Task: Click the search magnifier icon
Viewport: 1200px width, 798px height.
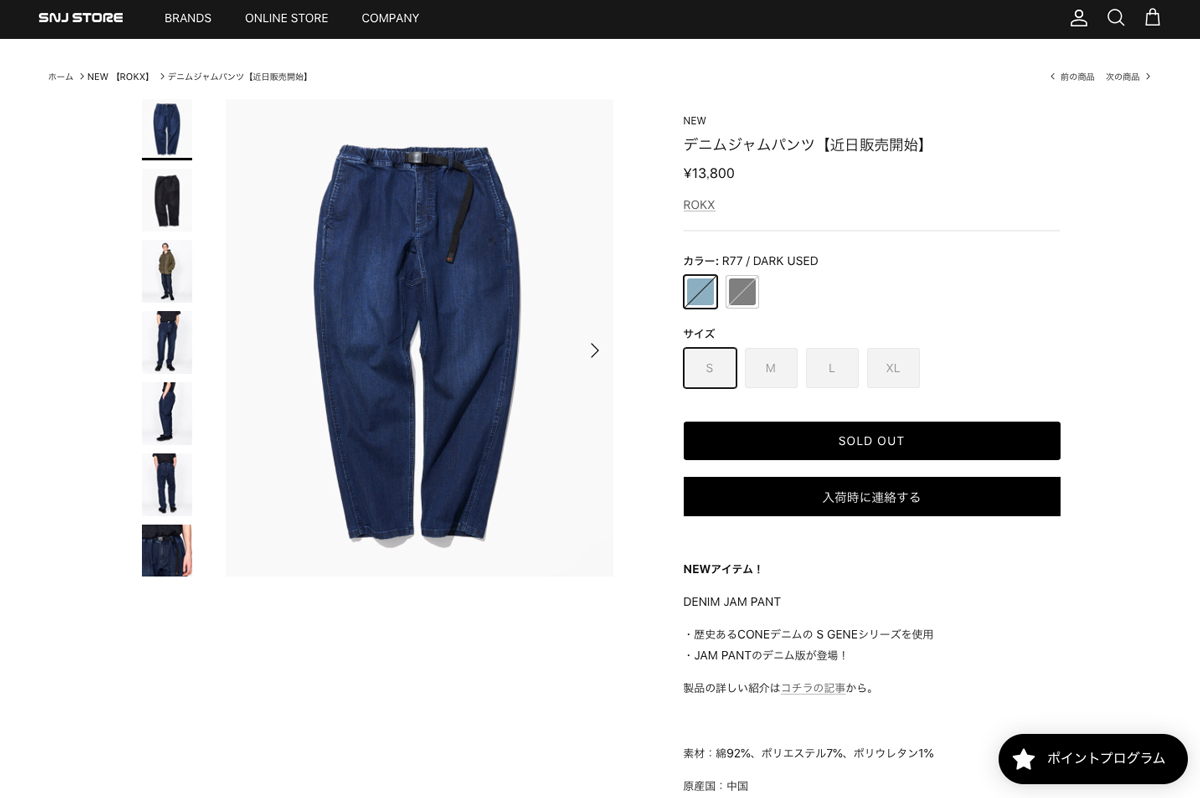Action: [1116, 18]
